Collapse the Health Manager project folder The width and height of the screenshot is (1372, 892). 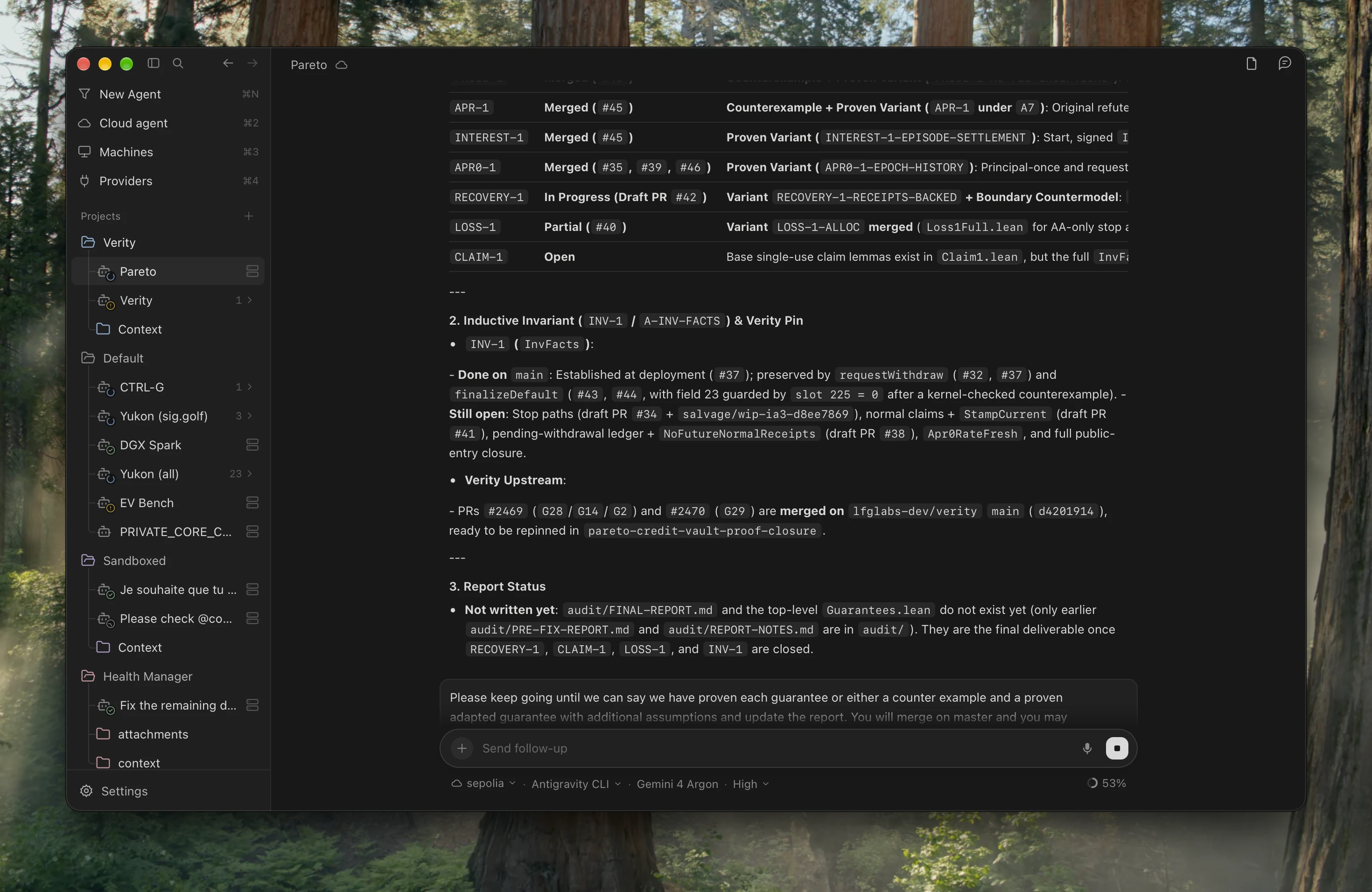(x=168, y=676)
